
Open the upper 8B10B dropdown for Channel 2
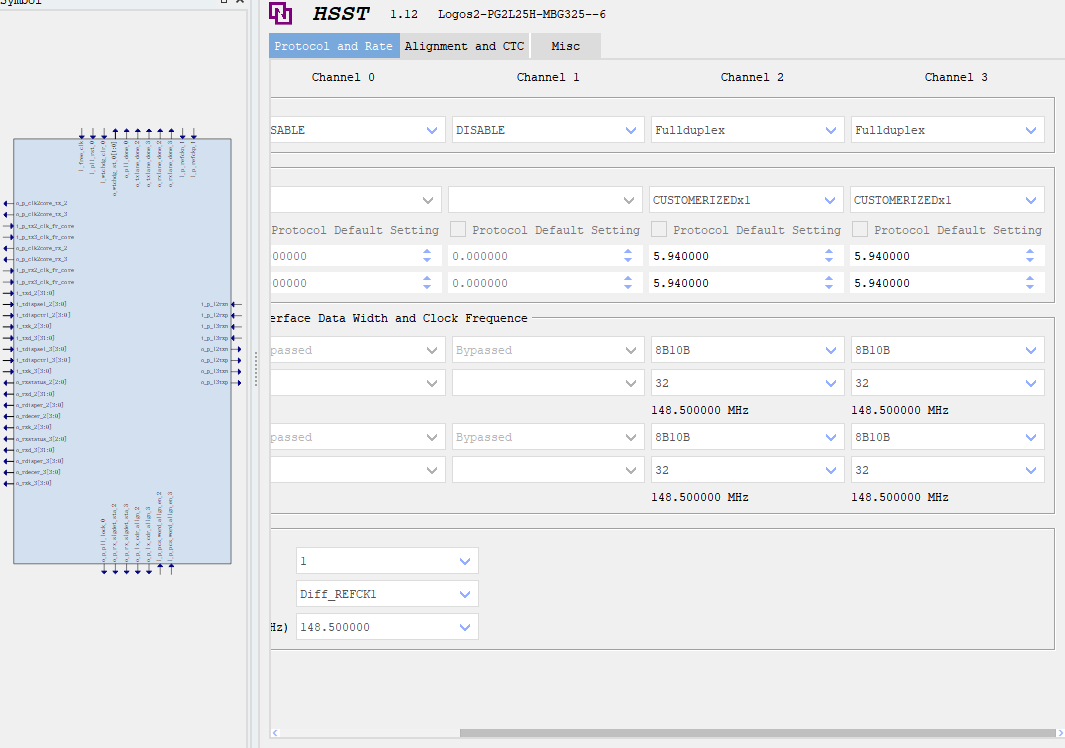[x=747, y=350]
